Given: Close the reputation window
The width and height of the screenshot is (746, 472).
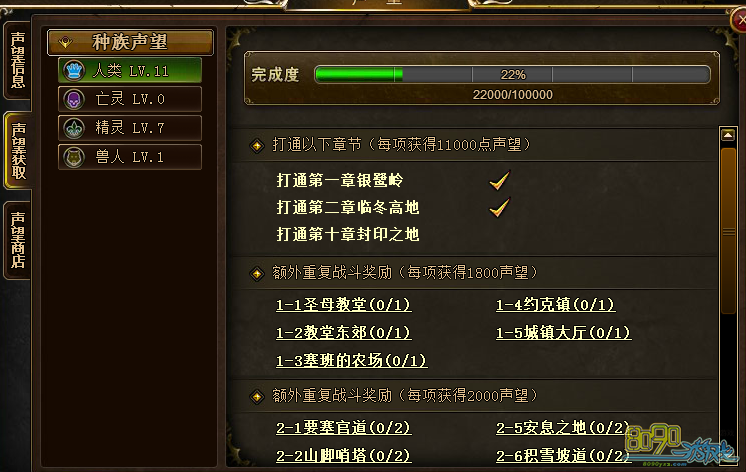Looking at the screenshot, I should tap(739, 19).
